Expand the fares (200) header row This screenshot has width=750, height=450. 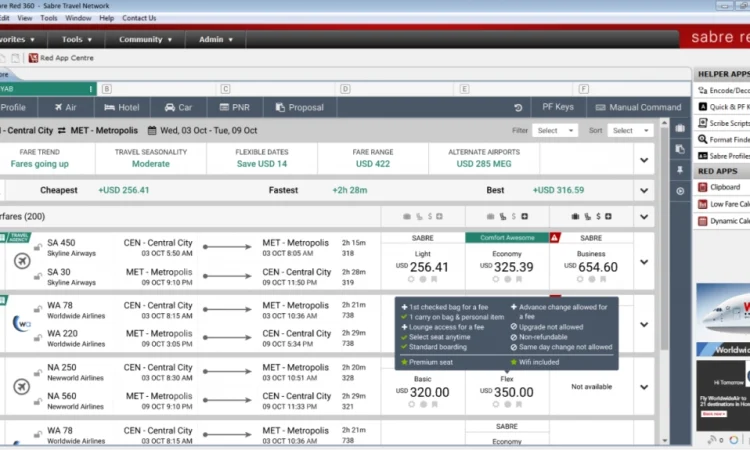pos(644,217)
